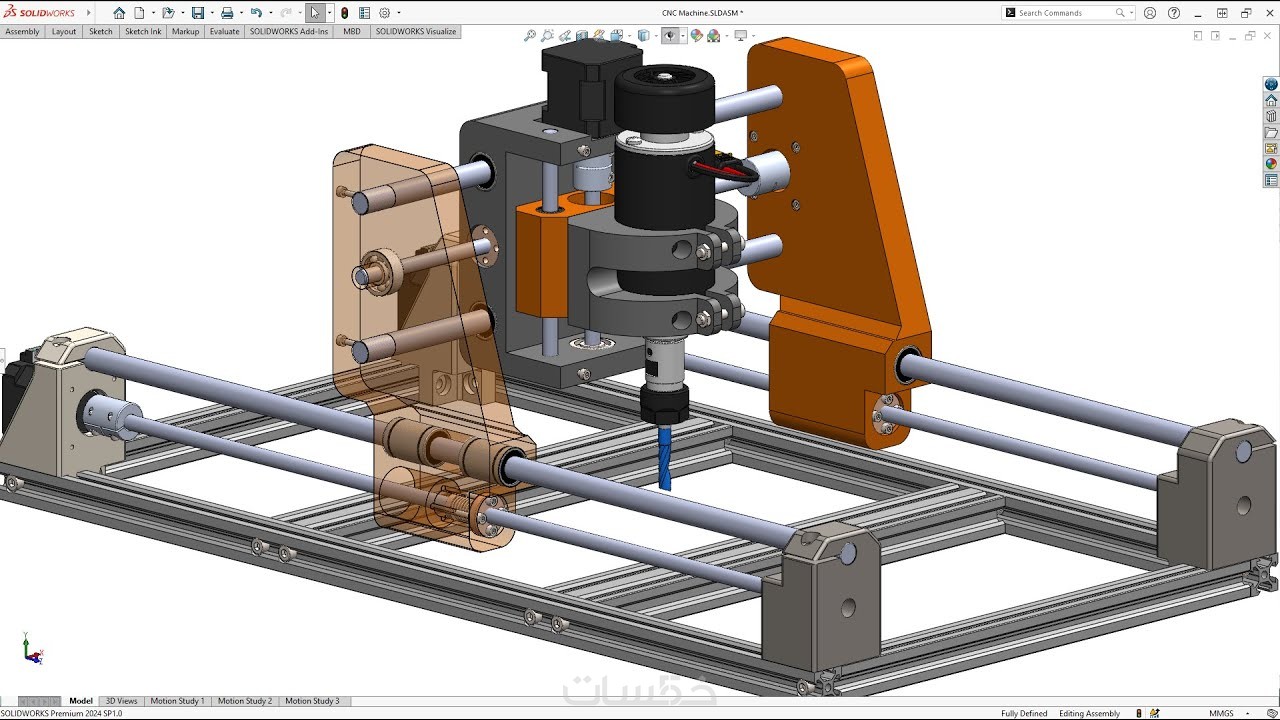
Task: Open Motion Study 3 tab
Action: [312, 701]
